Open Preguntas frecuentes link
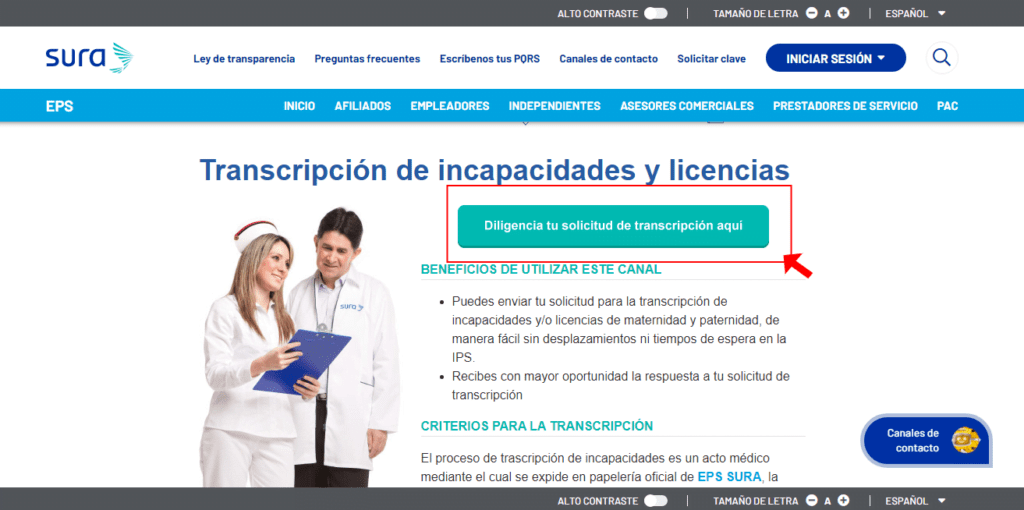 367,59
